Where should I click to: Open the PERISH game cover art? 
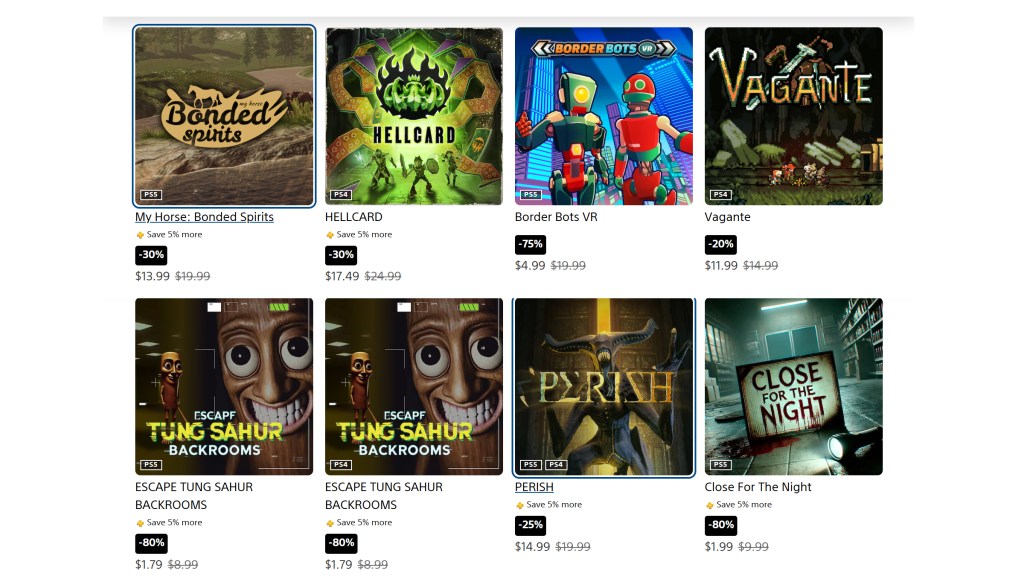604,387
